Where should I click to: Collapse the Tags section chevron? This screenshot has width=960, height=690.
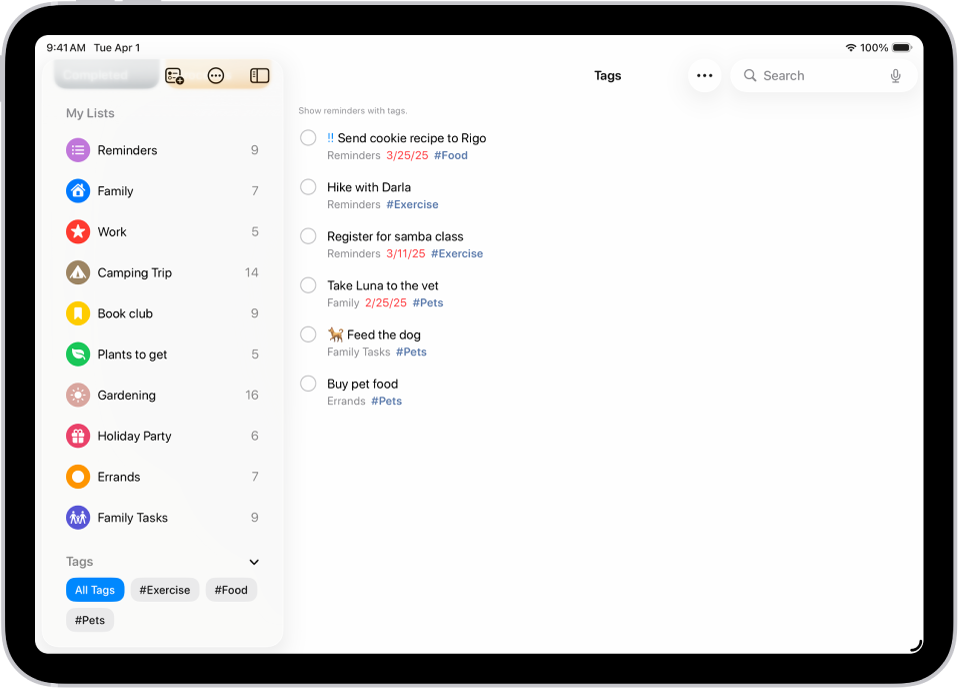pos(253,562)
